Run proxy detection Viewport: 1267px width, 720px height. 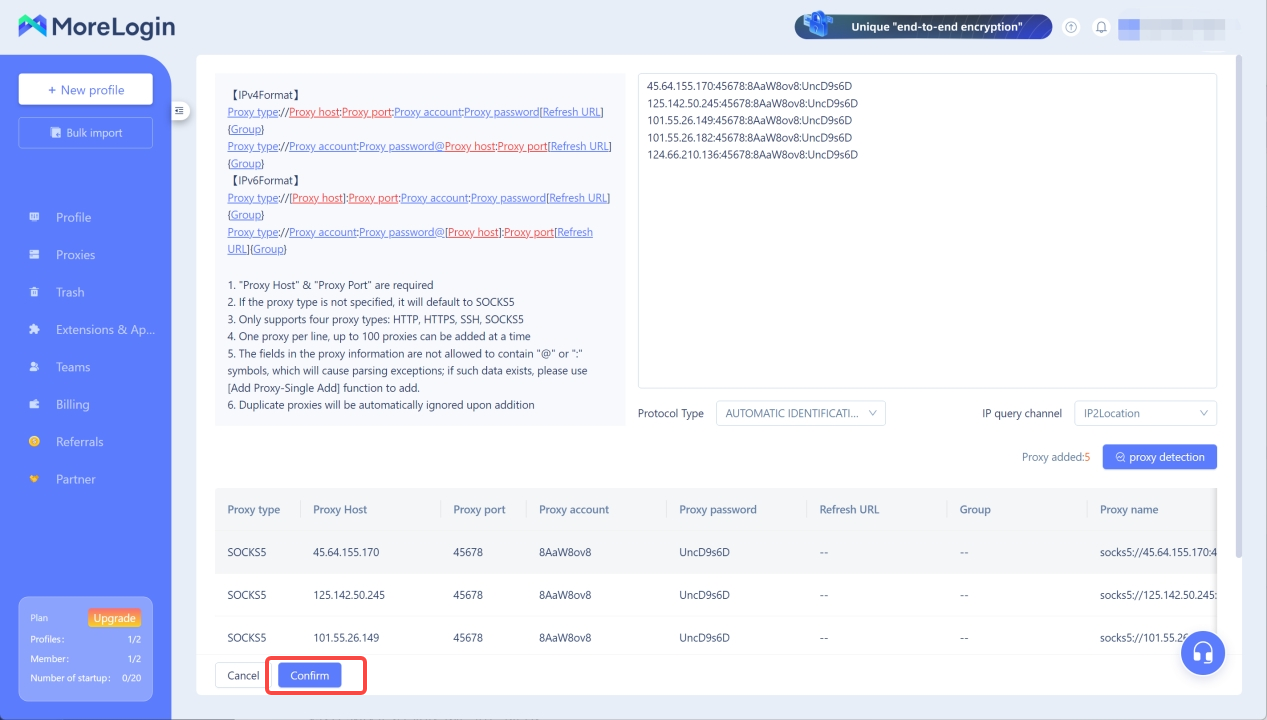tap(1159, 457)
